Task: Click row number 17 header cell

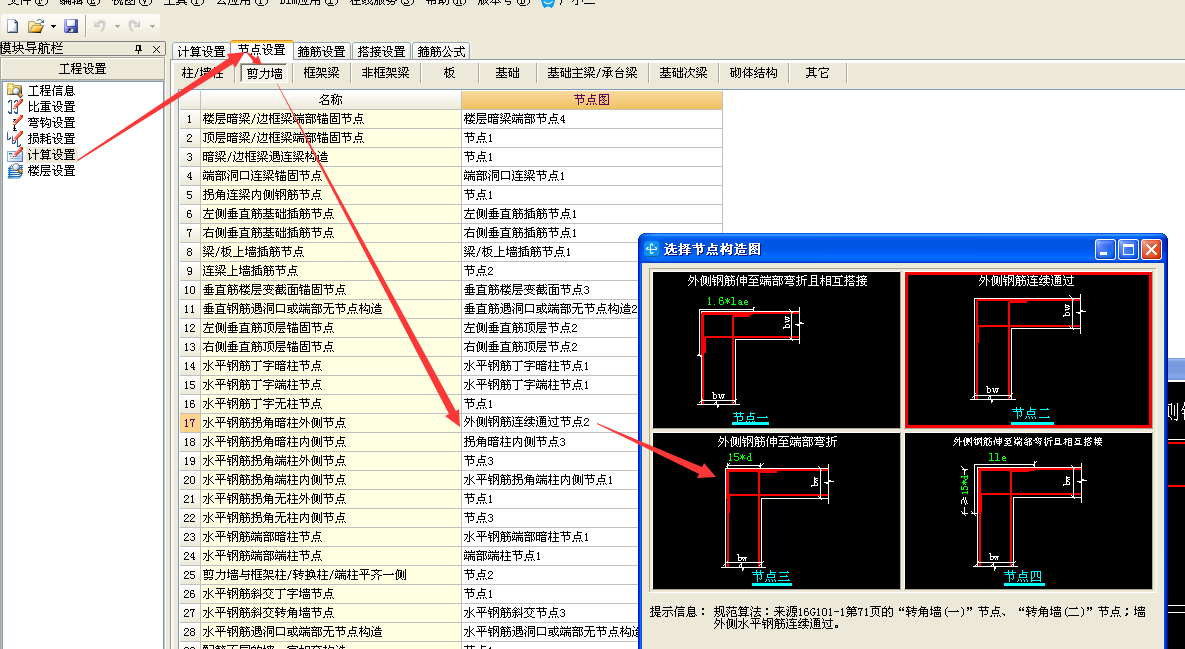Action: pos(189,422)
